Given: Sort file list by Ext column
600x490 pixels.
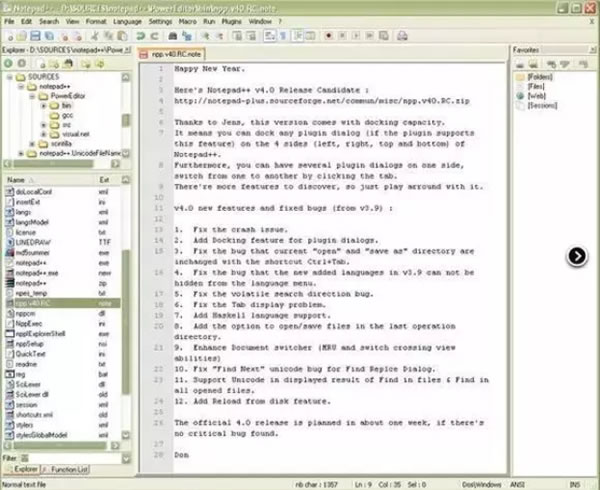Looking at the screenshot, I should pyautogui.click(x=109, y=180).
